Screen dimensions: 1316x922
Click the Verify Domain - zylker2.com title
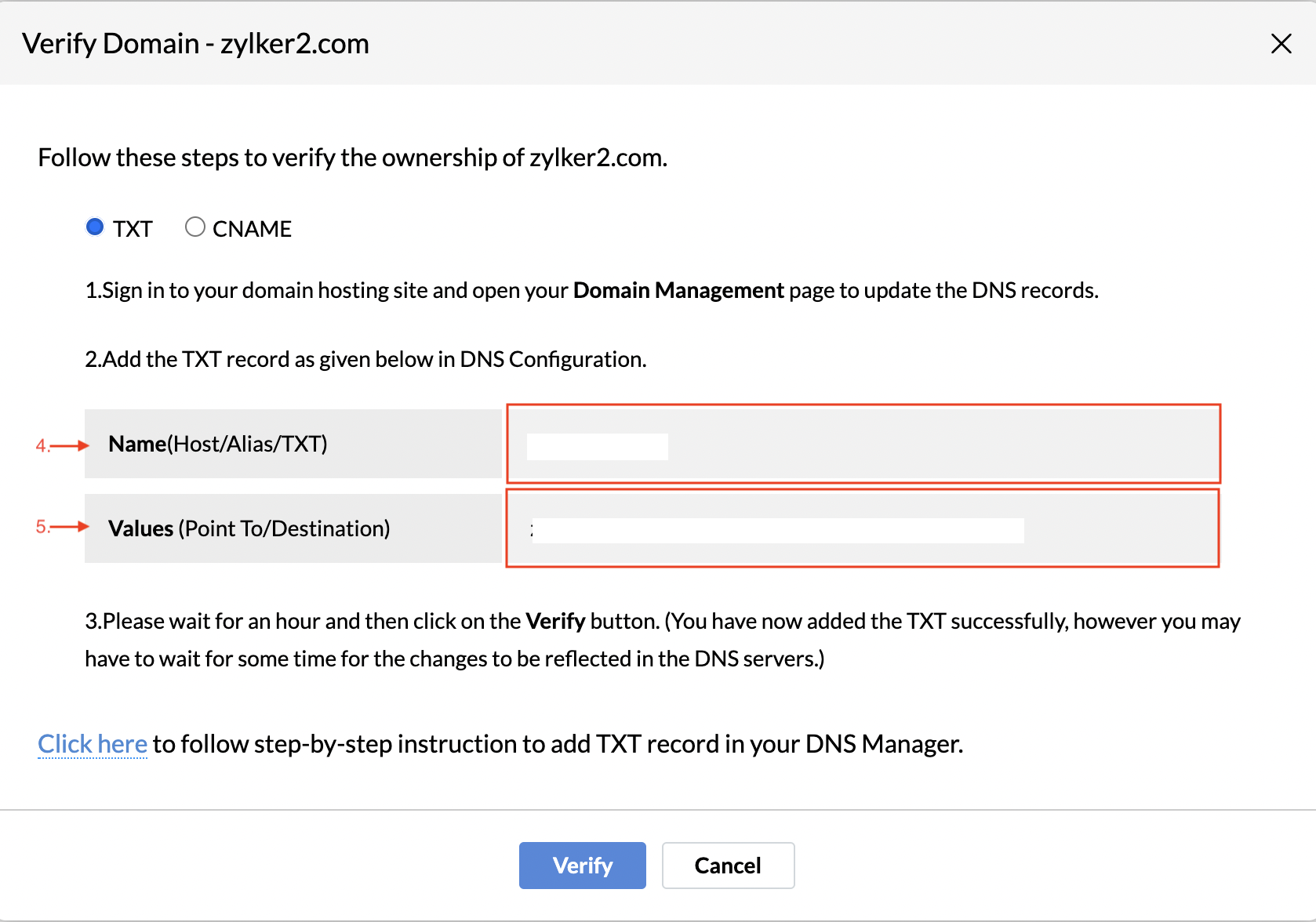coord(195,44)
